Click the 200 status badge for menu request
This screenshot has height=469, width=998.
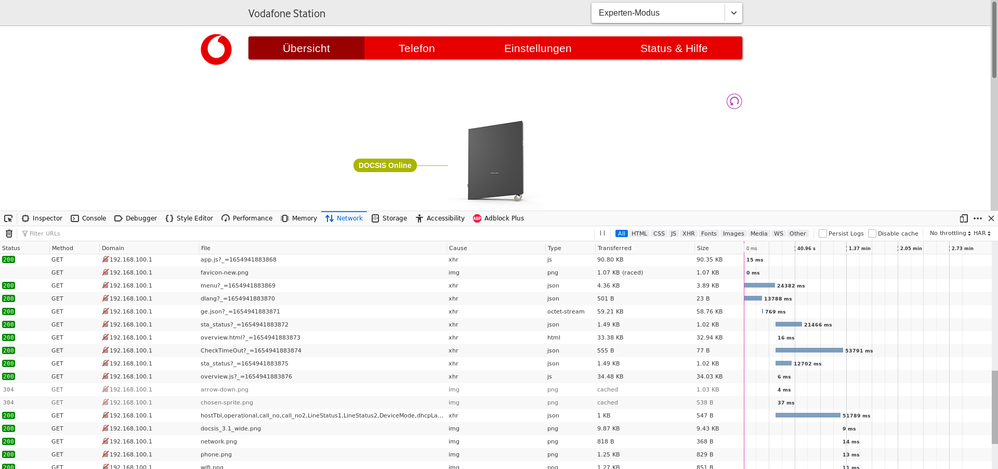[x=8, y=286]
